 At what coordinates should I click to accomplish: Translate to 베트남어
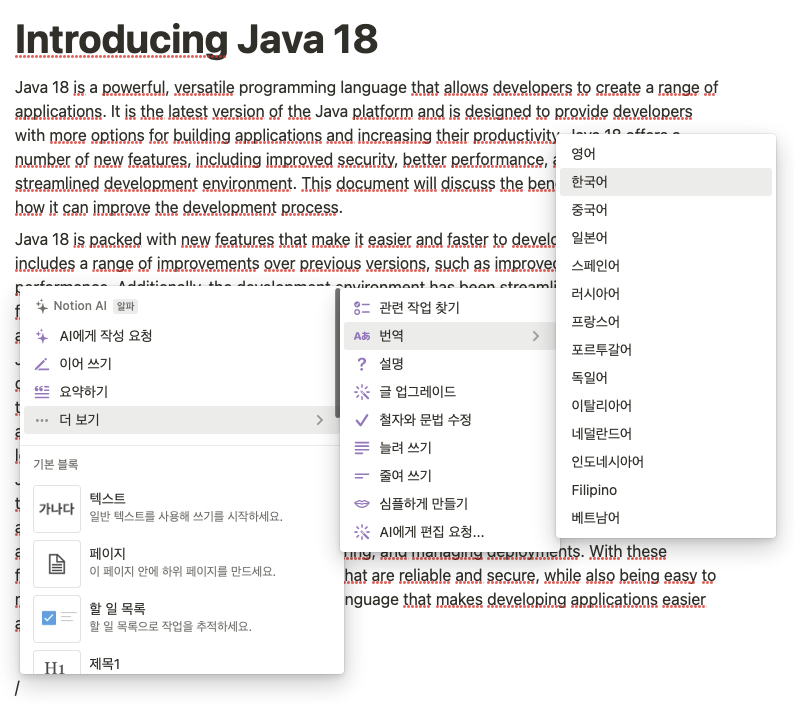click(666, 518)
